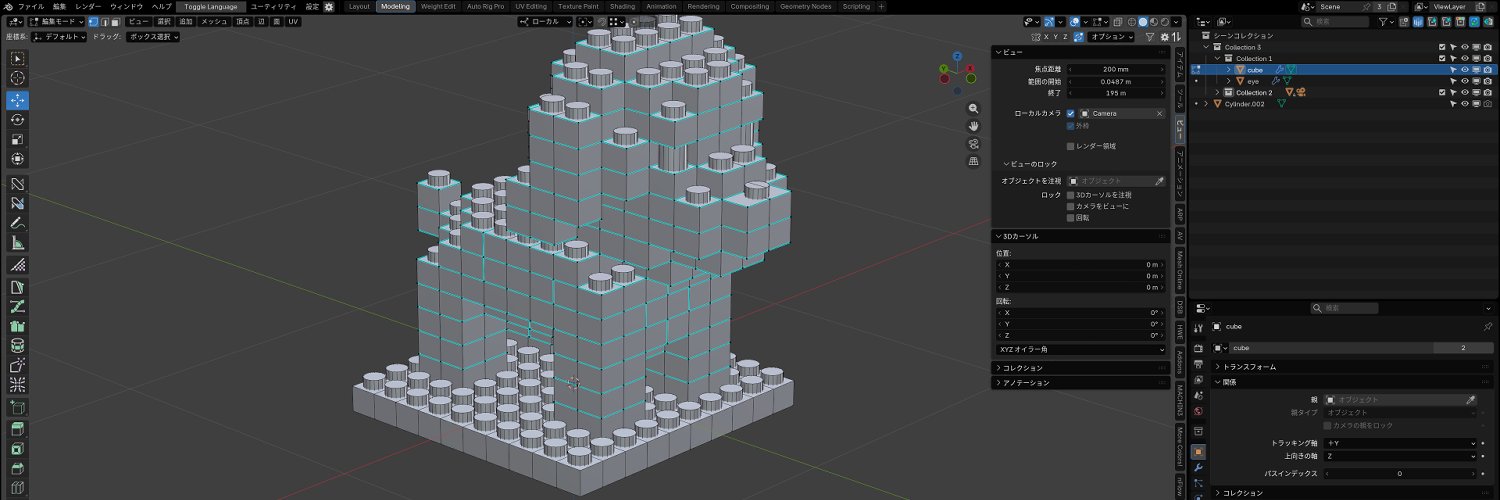This screenshot has height=500, width=1500.
Task: Open the トラッキング軸 +Y dropdown
Action: tap(1400, 443)
